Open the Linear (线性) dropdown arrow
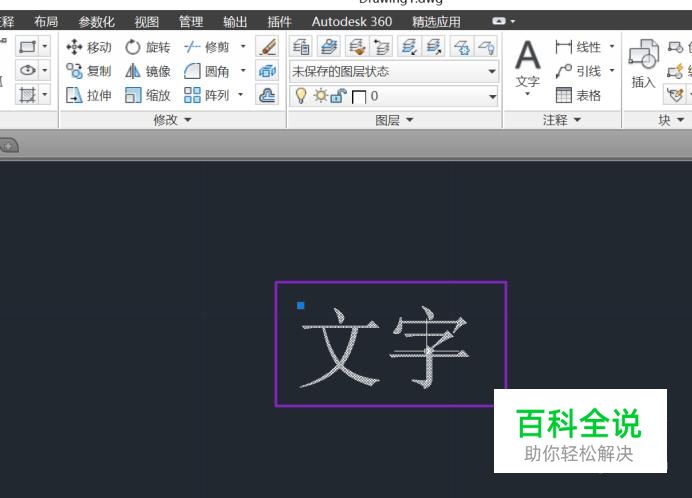The width and height of the screenshot is (692, 498). pos(612,46)
